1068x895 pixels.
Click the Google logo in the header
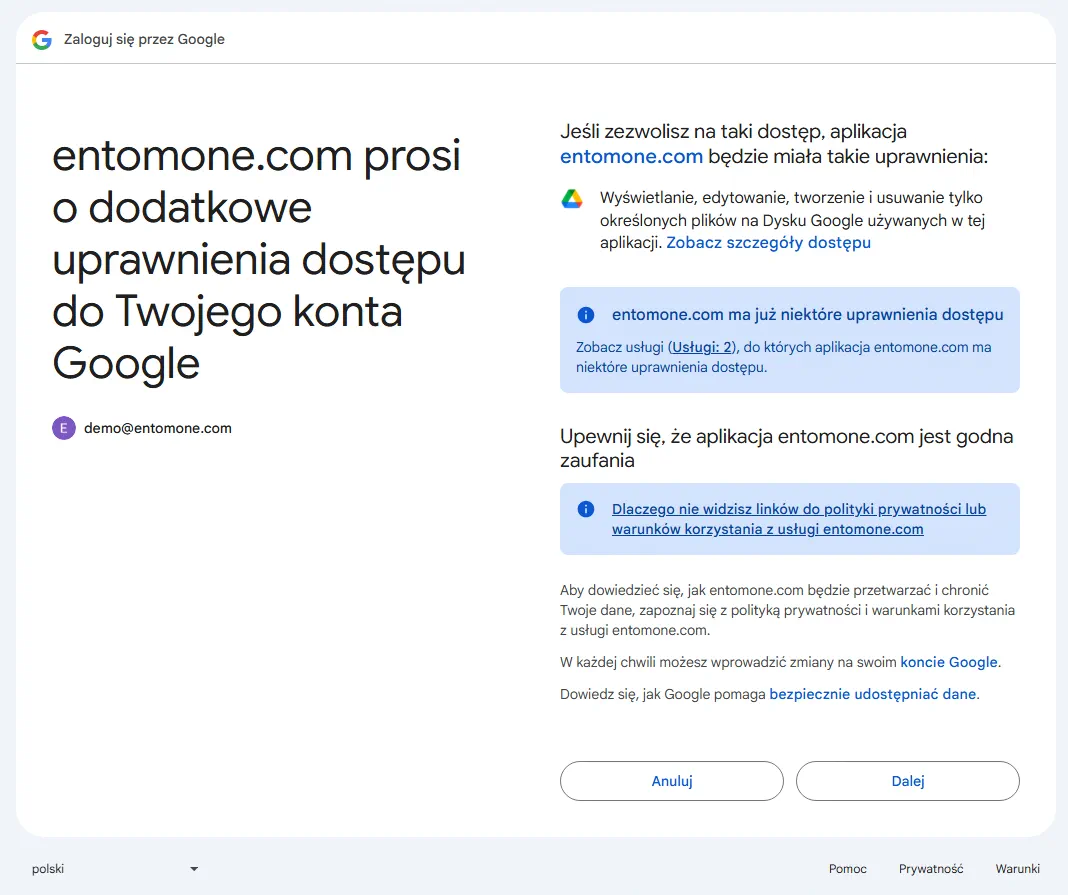click(x=42, y=40)
